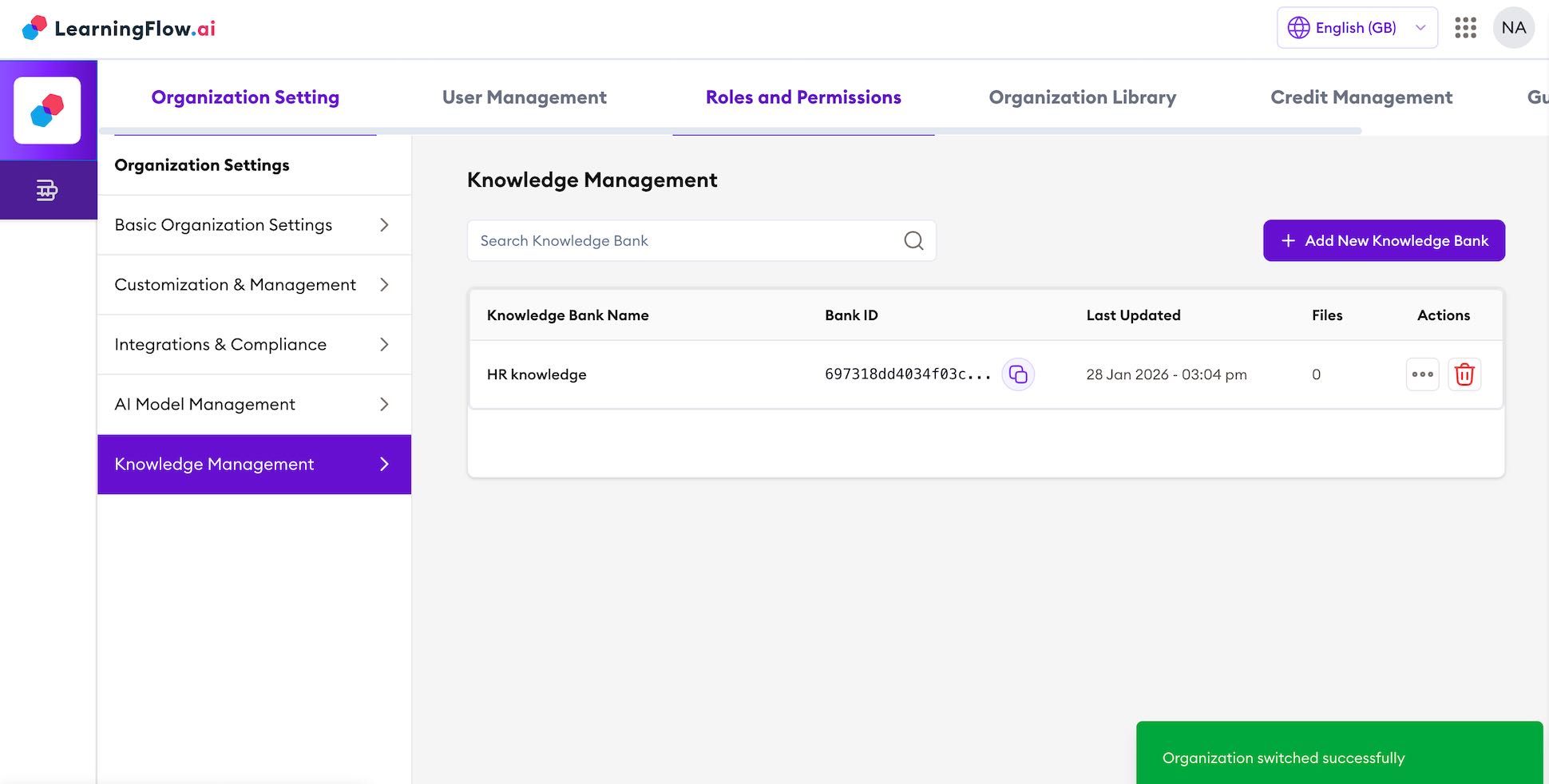This screenshot has width=1549, height=784.
Task: Open the app grid icon near the profile avatar
Action: point(1464,28)
